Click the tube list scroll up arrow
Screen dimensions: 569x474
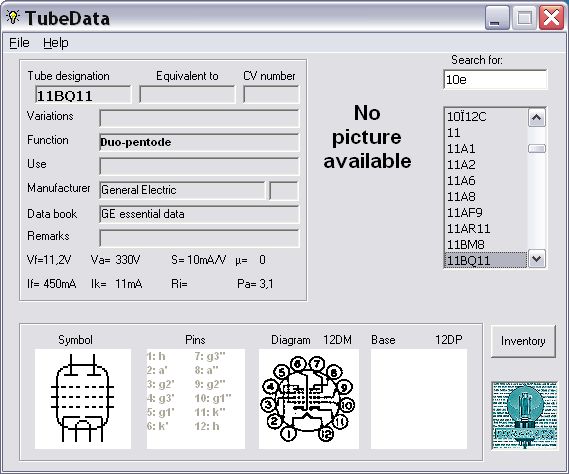coord(537,118)
